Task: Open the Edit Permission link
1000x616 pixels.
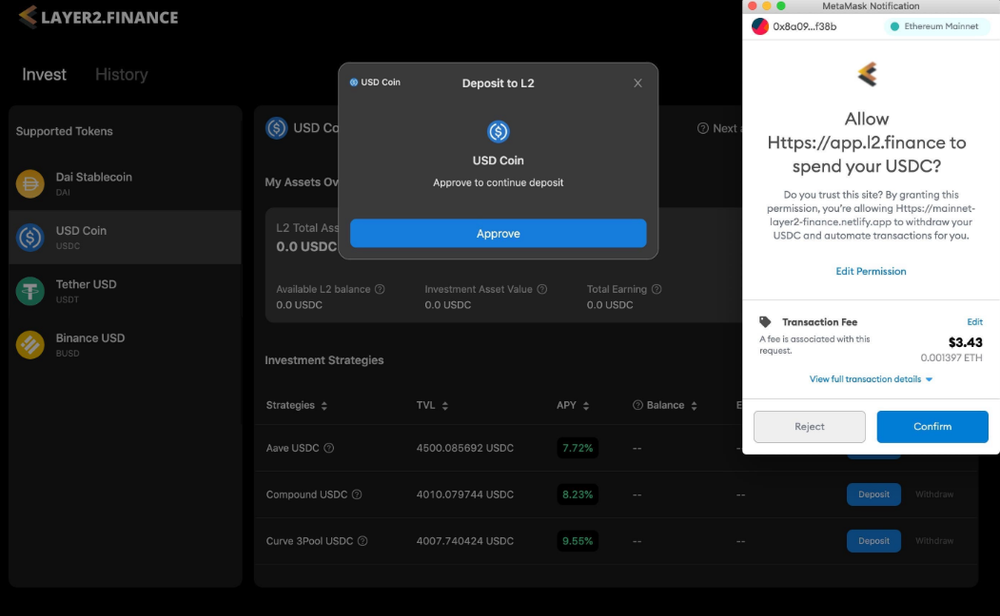Action: [x=871, y=271]
